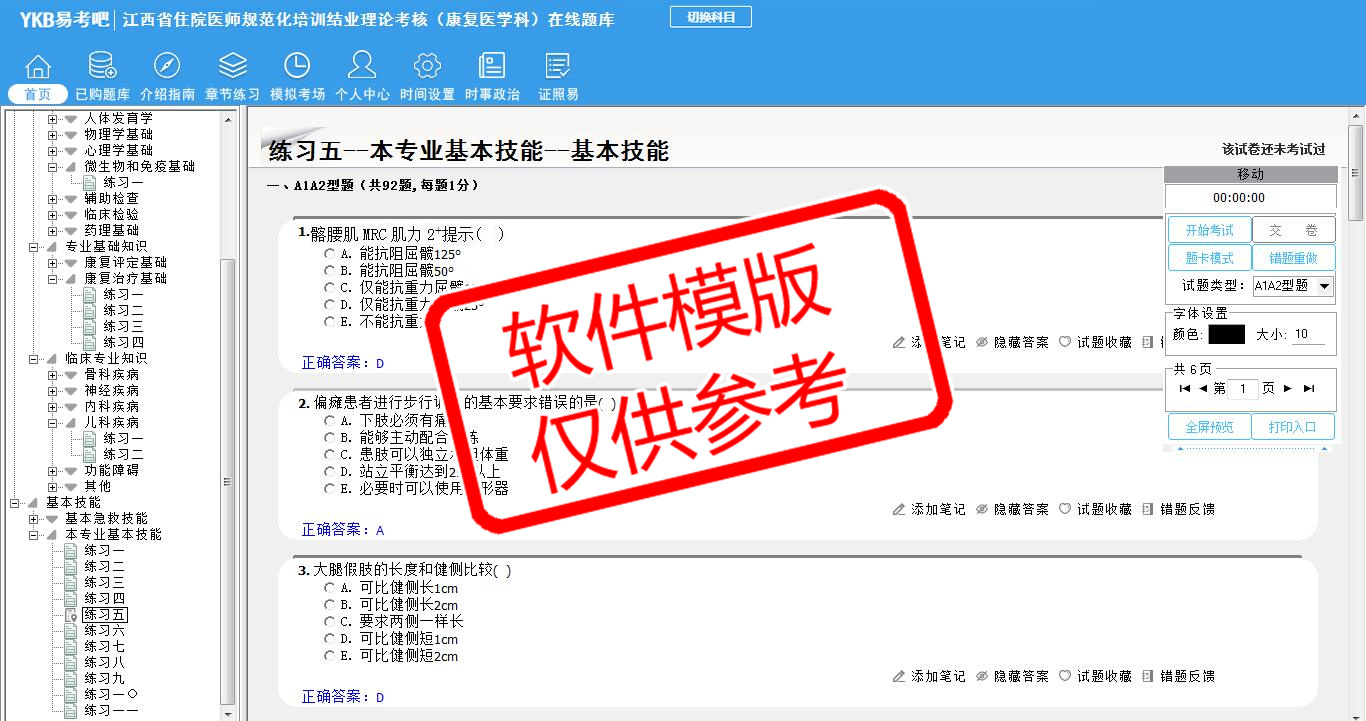
Task: Expand the 骨科疾病 tree node
Action: pyautogui.click(x=53, y=375)
